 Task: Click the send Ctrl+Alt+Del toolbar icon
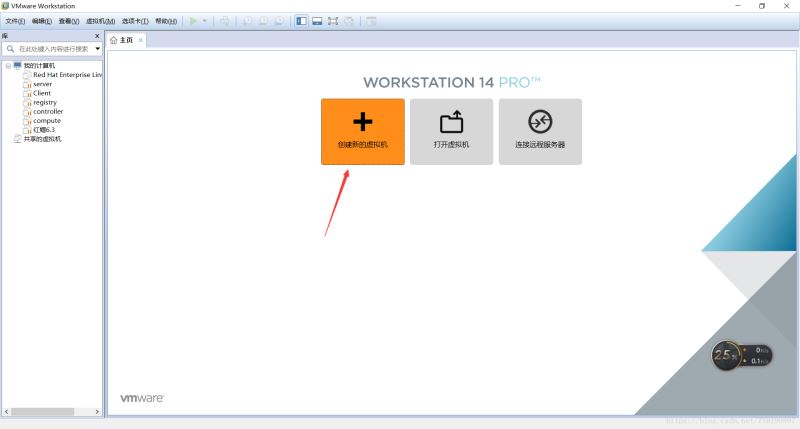(224, 21)
